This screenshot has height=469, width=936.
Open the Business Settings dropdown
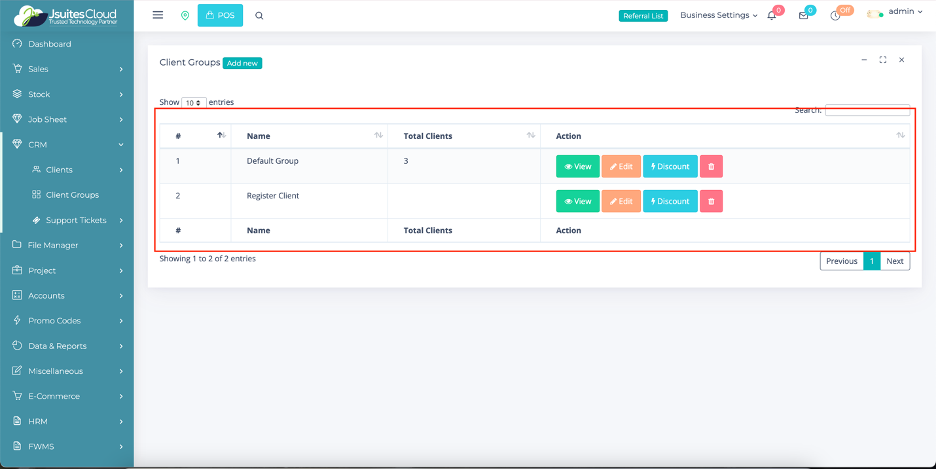pyautogui.click(x=719, y=15)
